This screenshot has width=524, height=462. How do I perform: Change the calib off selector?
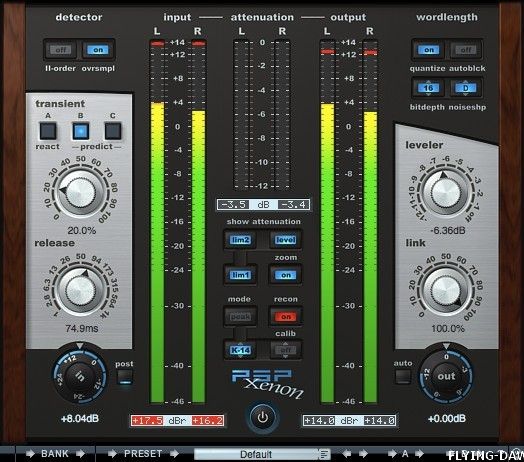tap(286, 350)
